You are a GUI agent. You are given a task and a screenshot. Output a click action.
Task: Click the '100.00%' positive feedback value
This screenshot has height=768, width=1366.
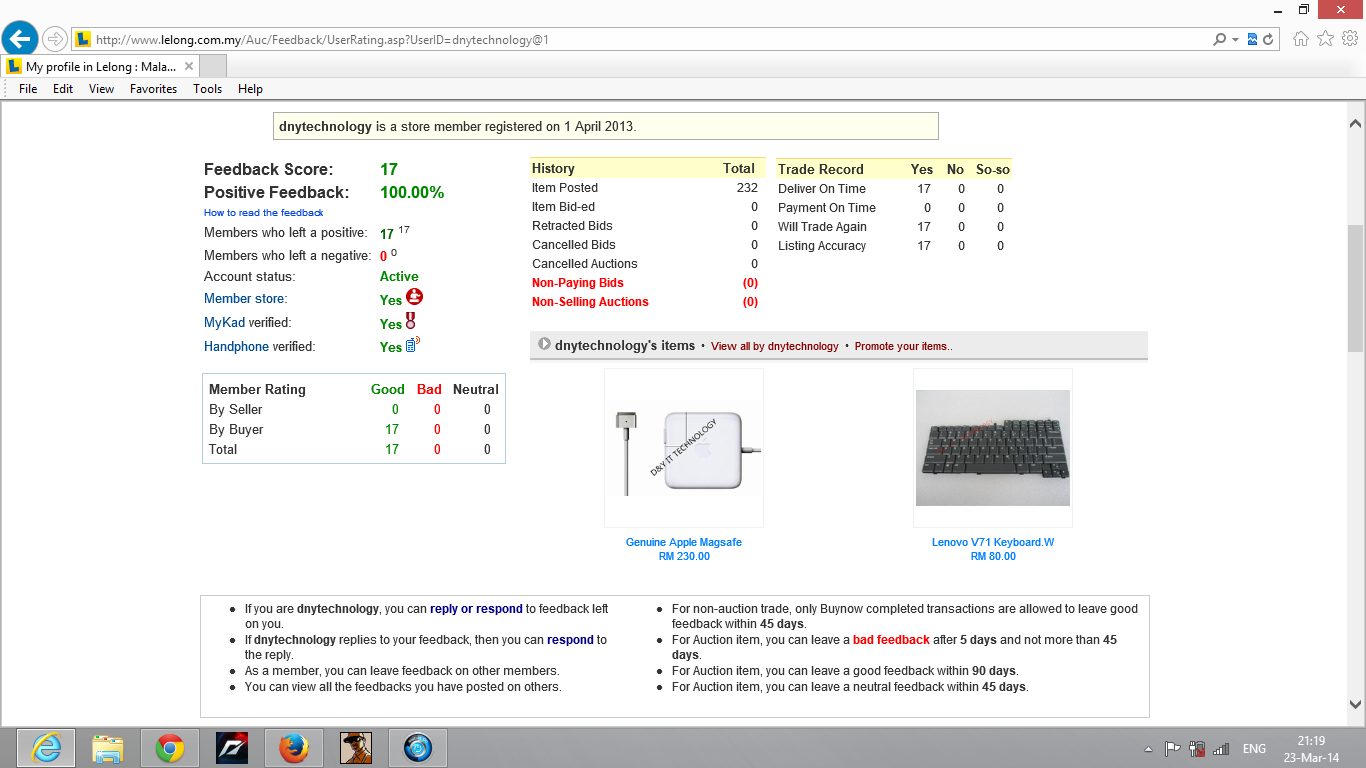(412, 192)
